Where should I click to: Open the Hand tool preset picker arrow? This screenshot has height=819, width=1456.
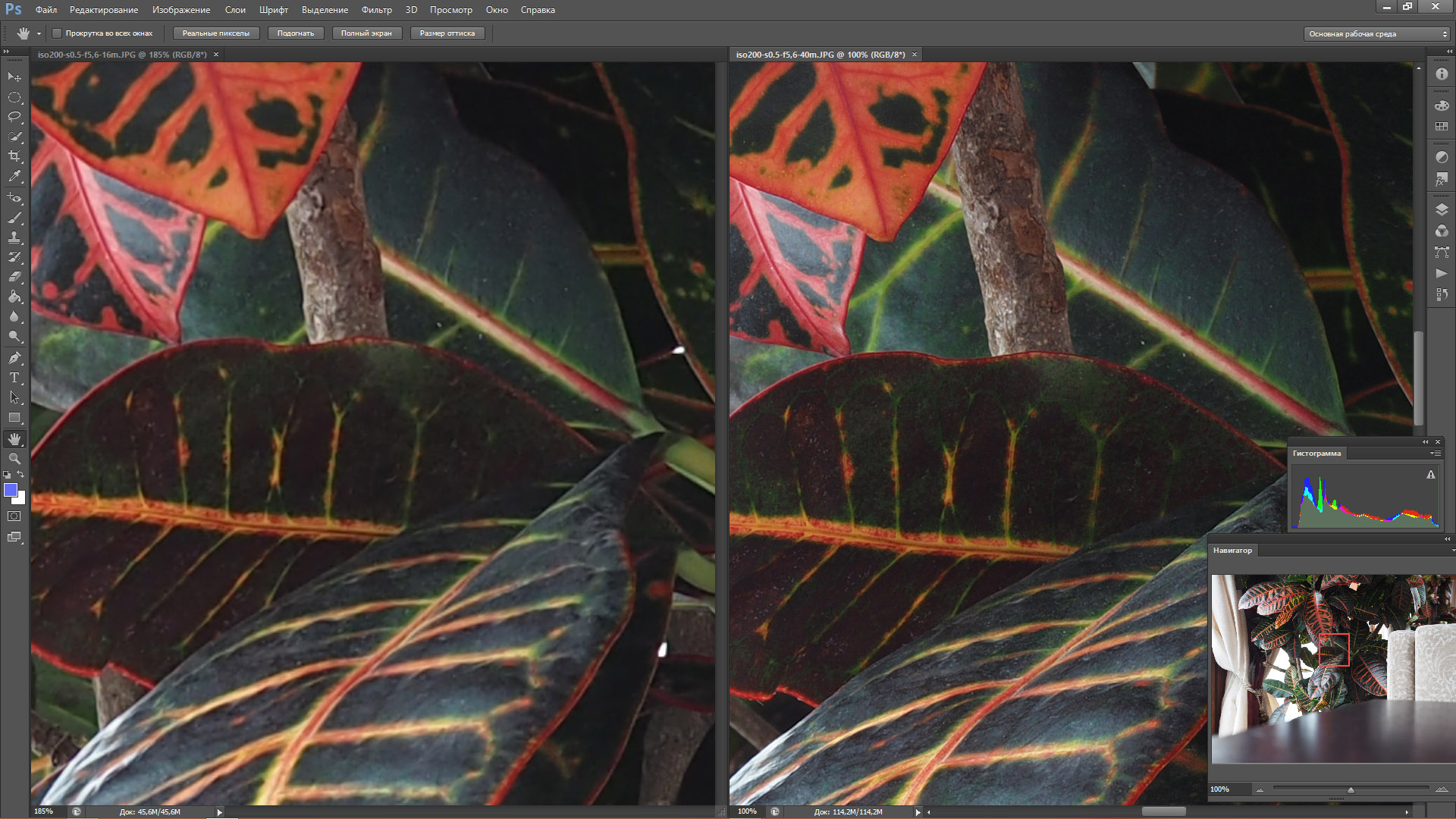39,33
